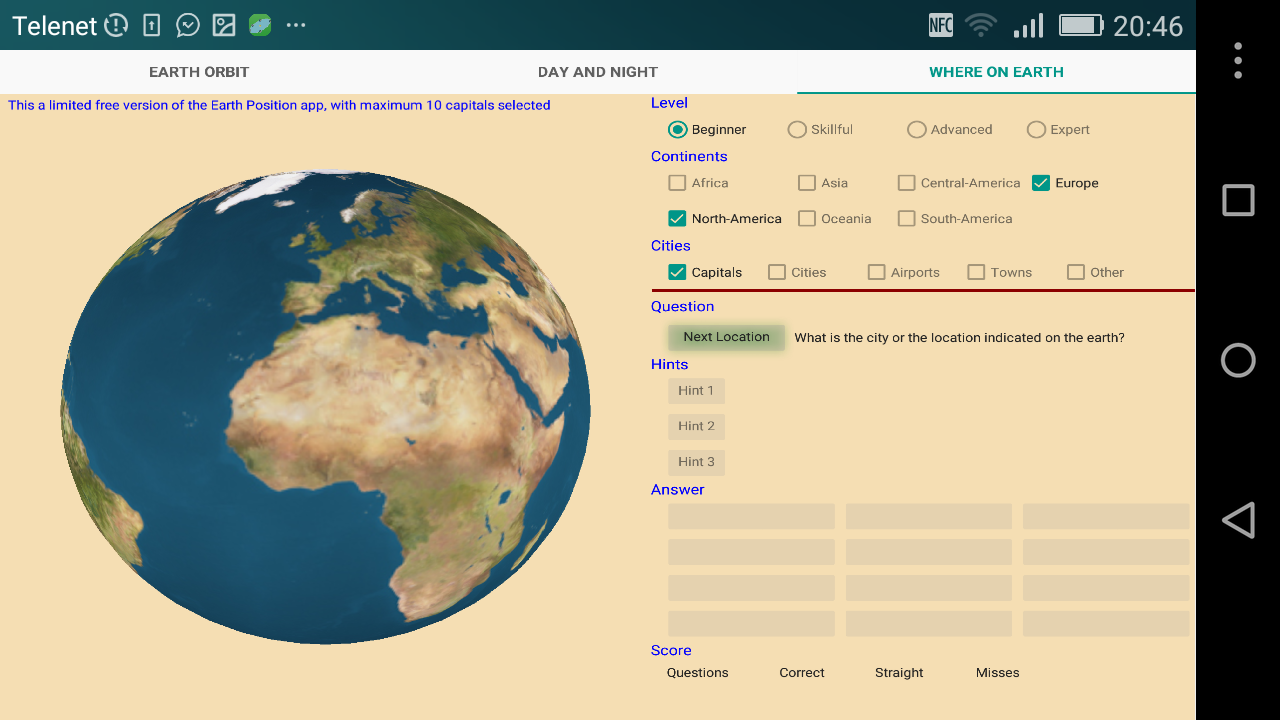Click the first answer option box
The width and height of the screenshot is (1280, 720).
[751, 516]
